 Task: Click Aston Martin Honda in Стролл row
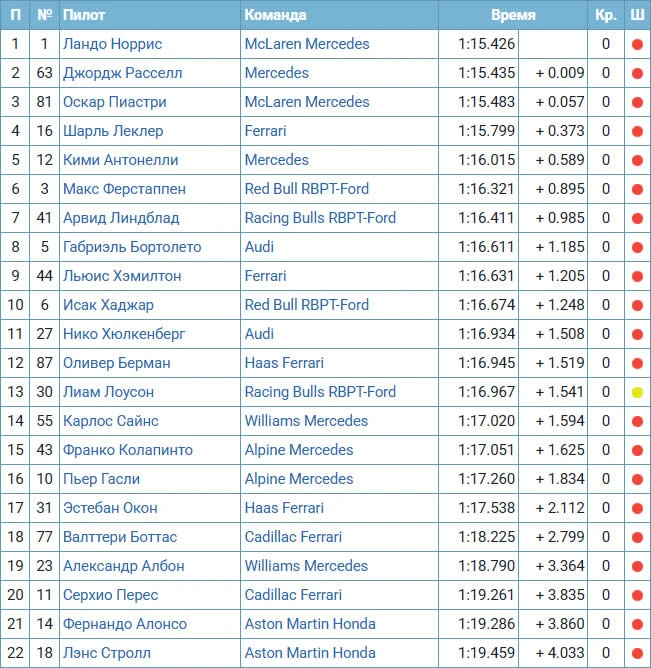pyautogui.click(x=310, y=652)
